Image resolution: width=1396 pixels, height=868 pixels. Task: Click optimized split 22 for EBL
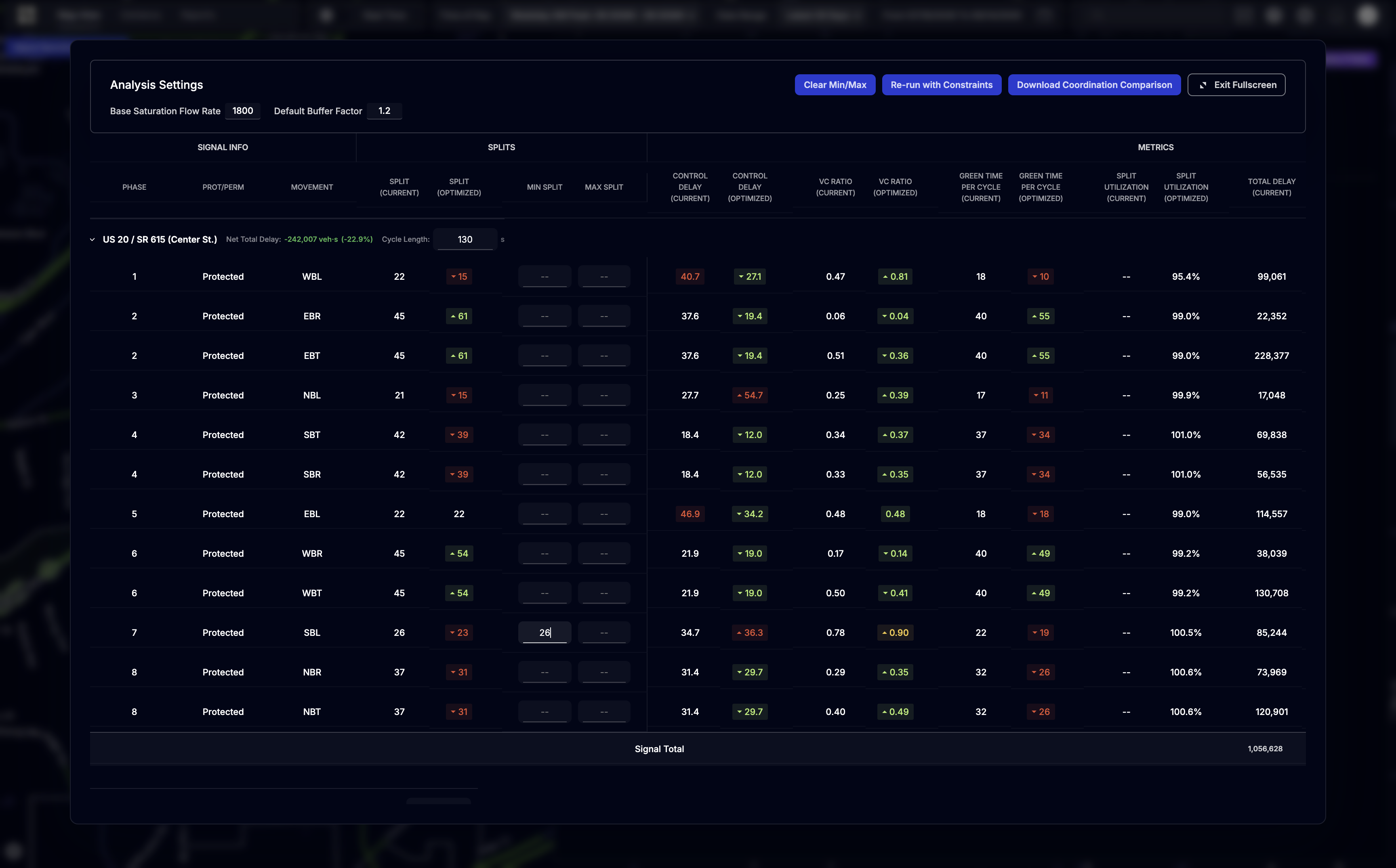(x=459, y=514)
